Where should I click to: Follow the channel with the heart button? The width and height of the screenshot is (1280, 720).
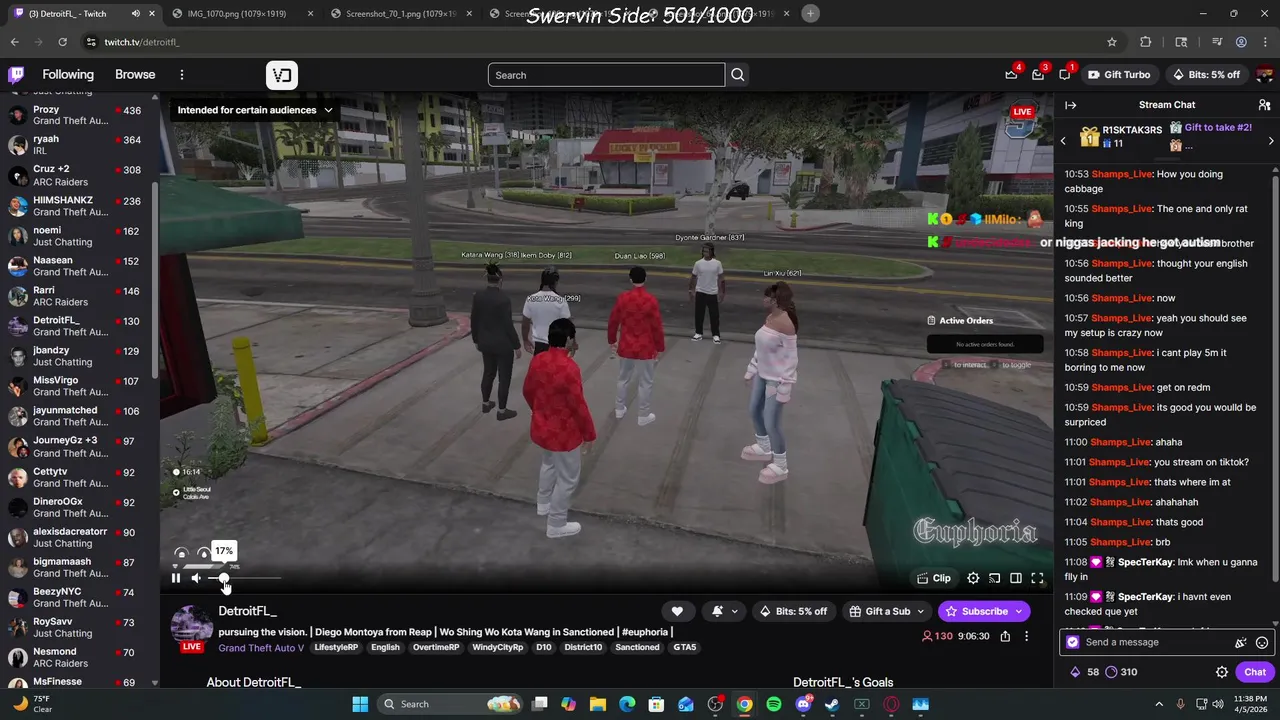coord(677,611)
